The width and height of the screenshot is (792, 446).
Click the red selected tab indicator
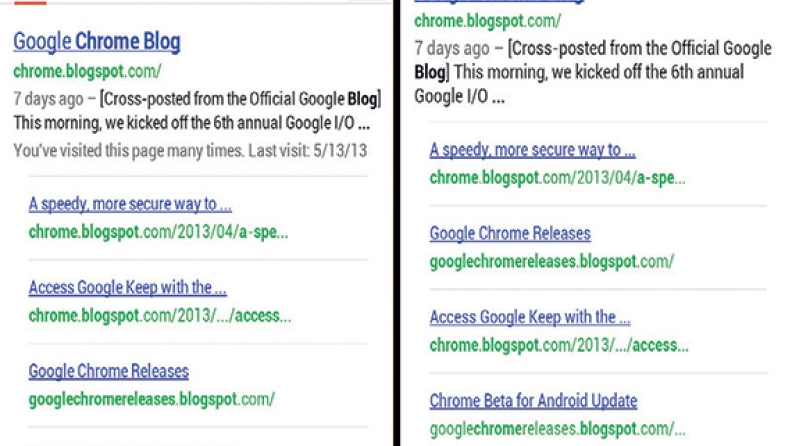[x=30, y=3]
